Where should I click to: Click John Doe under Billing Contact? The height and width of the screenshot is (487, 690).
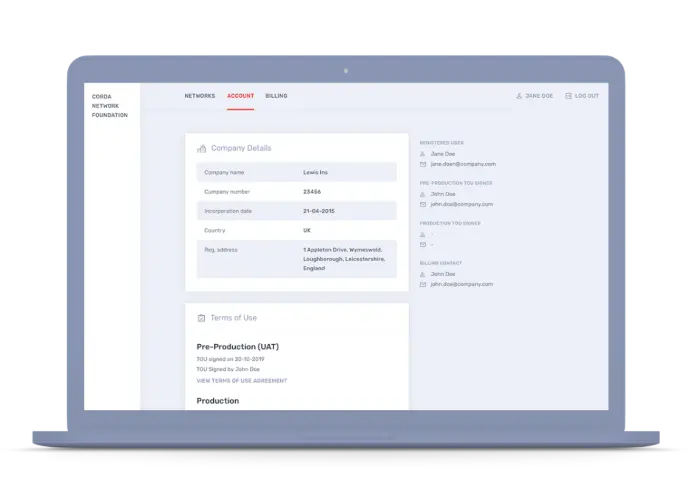tap(443, 274)
